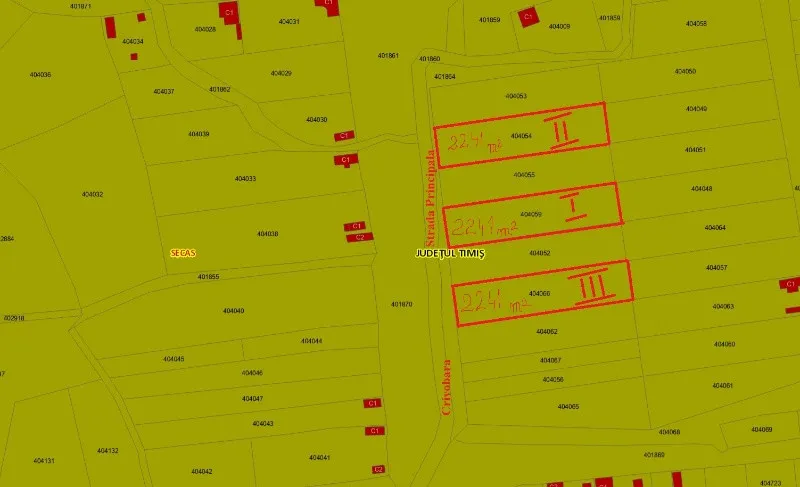
Task: Select the 404037 parcel label
Action: click(164, 92)
